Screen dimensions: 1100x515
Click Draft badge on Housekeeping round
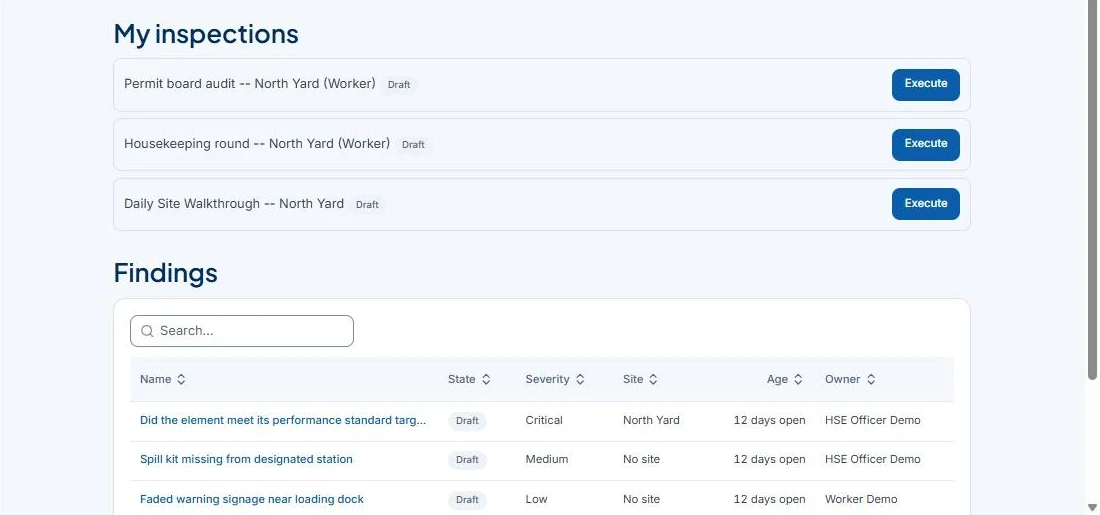pyautogui.click(x=413, y=145)
